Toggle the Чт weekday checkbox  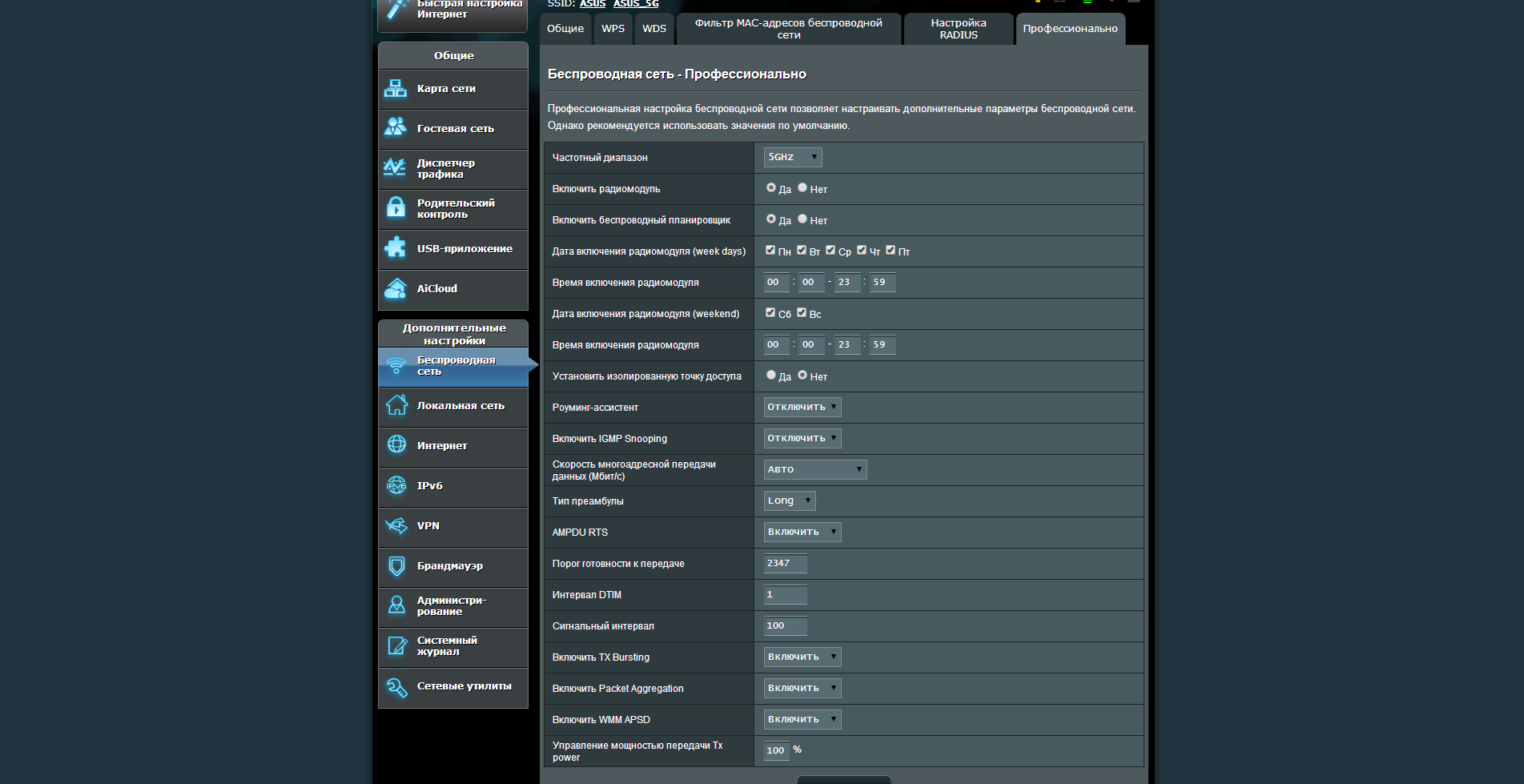tap(862, 251)
